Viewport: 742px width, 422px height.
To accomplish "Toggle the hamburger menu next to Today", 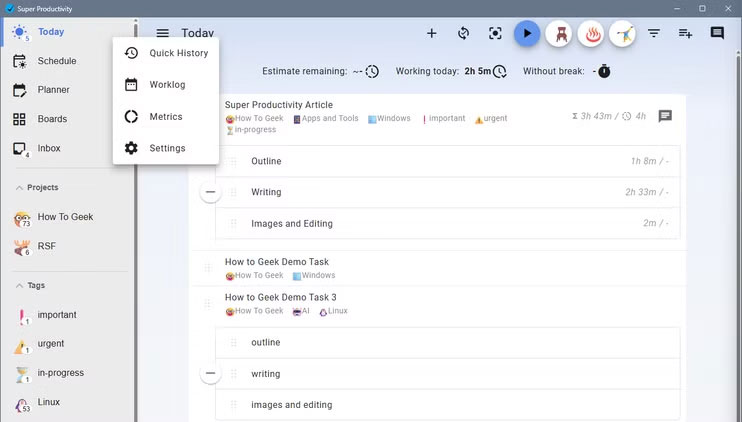I will (x=162, y=33).
